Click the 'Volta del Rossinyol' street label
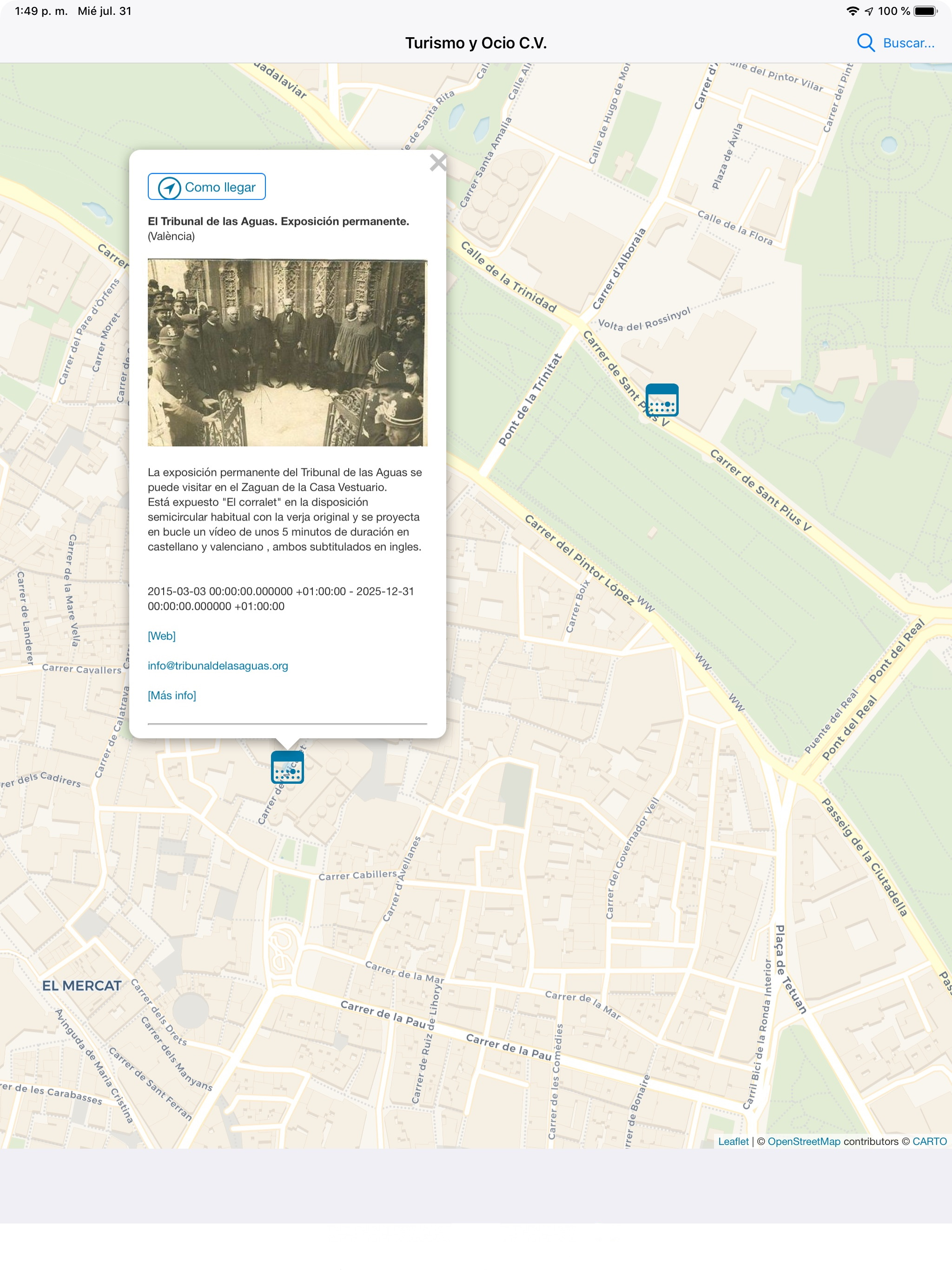The width and height of the screenshot is (952, 1270). (x=644, y=320)
